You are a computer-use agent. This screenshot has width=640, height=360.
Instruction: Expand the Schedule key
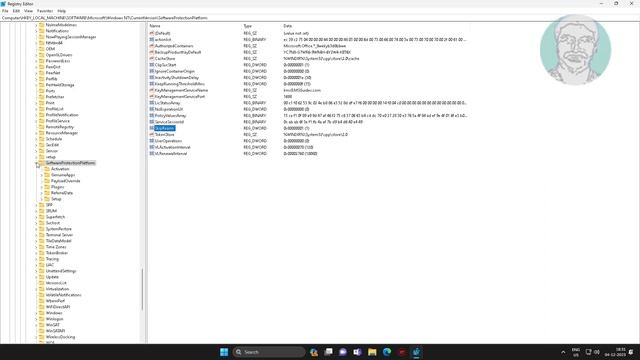tap(36, 139)
